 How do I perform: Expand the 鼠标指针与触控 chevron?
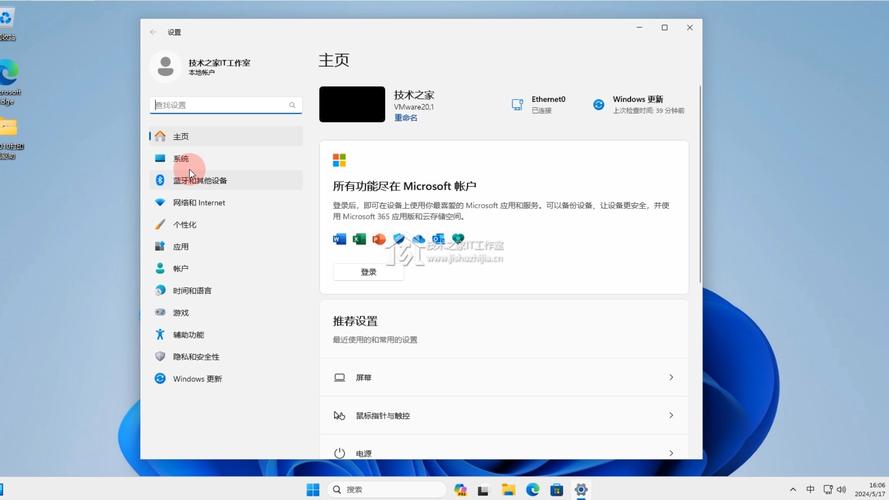tap(671, 416)
